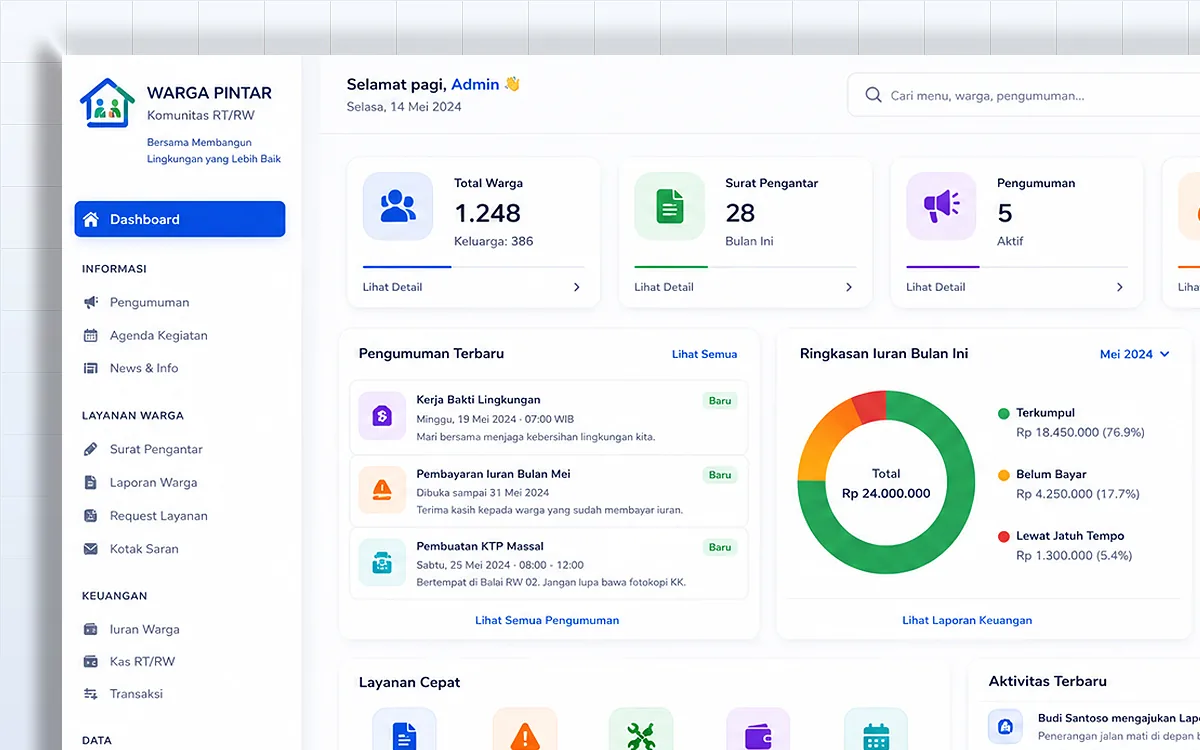The width and height of the screenshot is (1200, 750).
Task: Expand Surat Pengantar Lihat Detail chevron
Action: point(849,287)
